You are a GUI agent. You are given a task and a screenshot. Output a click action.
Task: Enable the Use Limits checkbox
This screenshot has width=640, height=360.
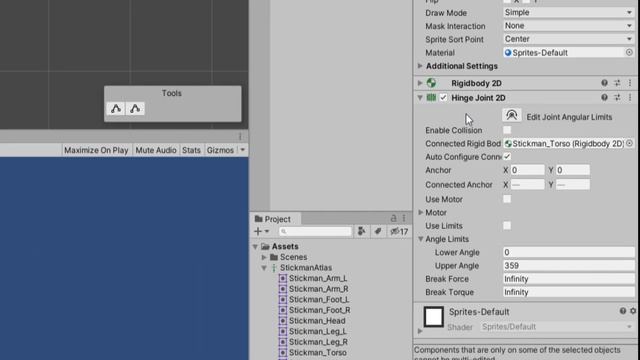pyautogui.click(x=507, y=225)
